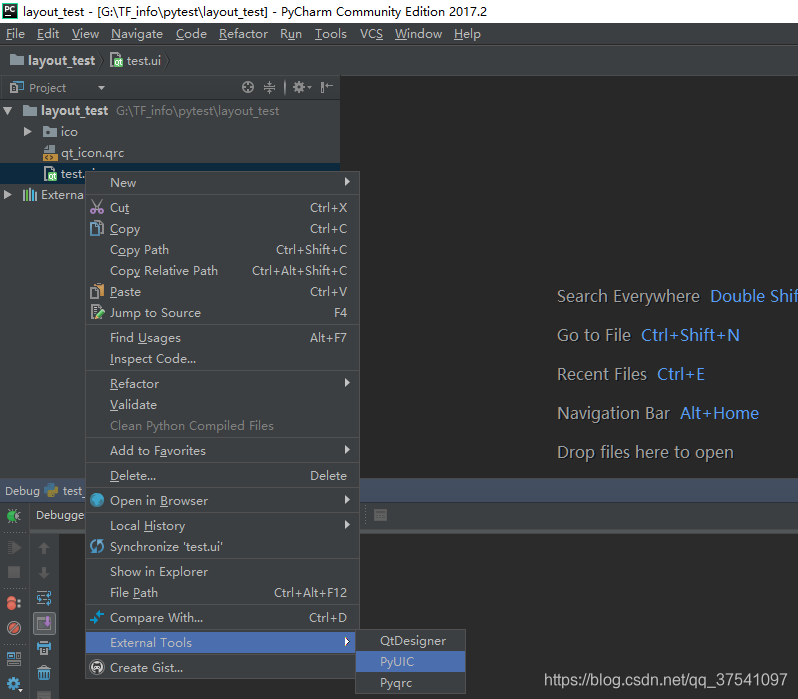Choose Copy Path from context menu
The height and width of the screenshot is (699, 798).
[222, 249]
